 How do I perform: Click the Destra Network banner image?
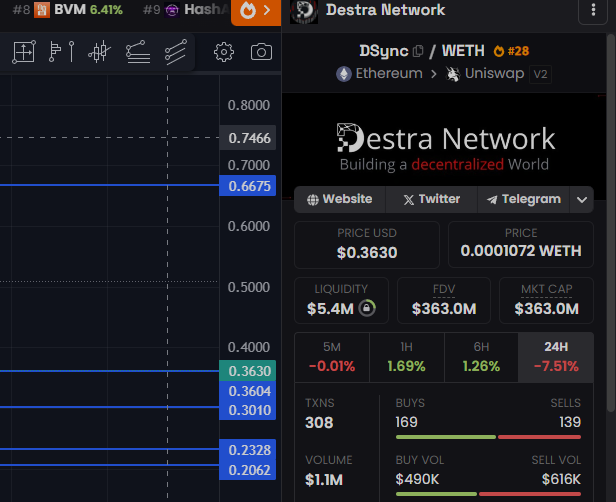pos(445,147)
